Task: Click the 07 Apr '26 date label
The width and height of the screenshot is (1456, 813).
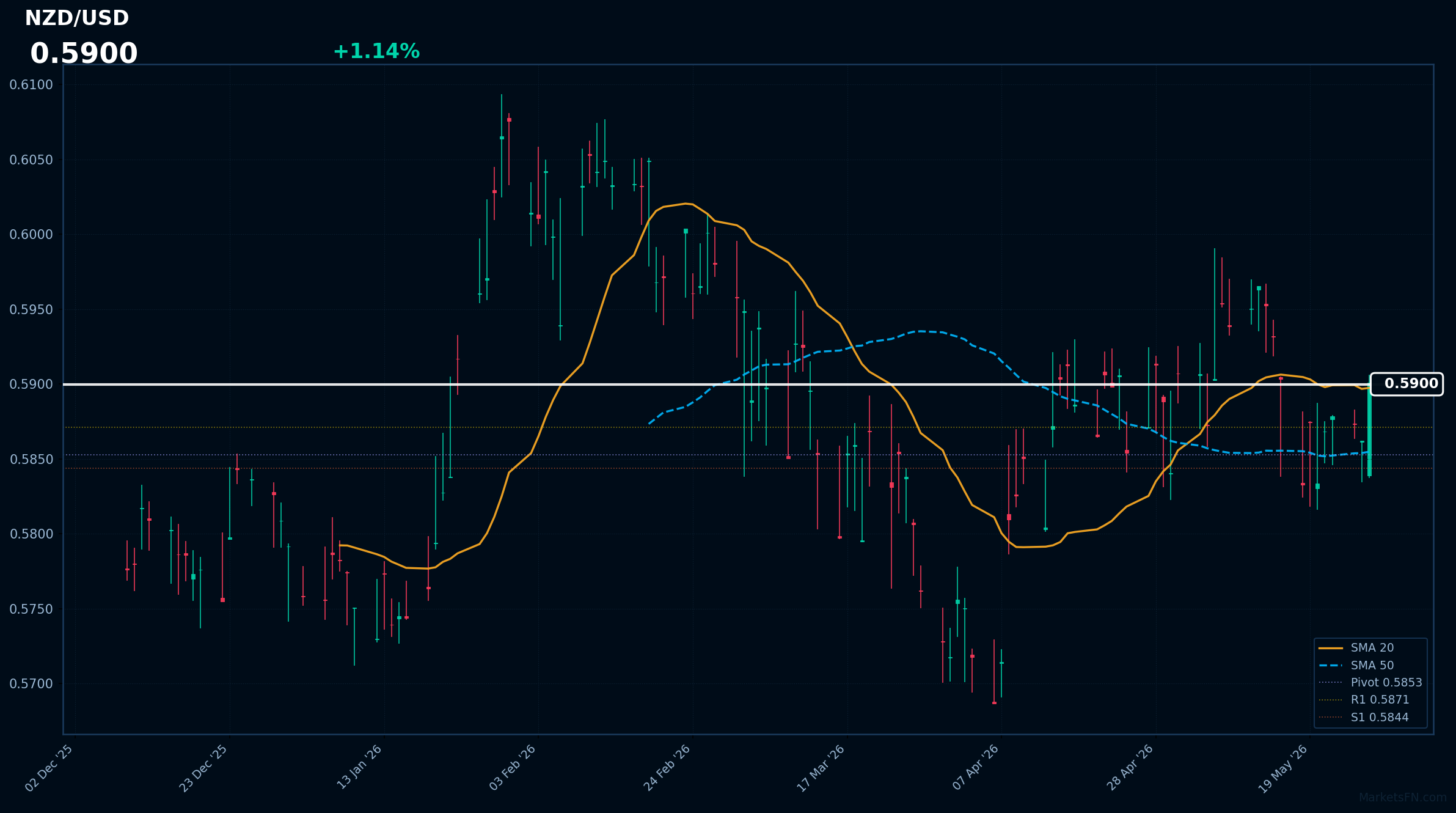Action: (976, 768)
